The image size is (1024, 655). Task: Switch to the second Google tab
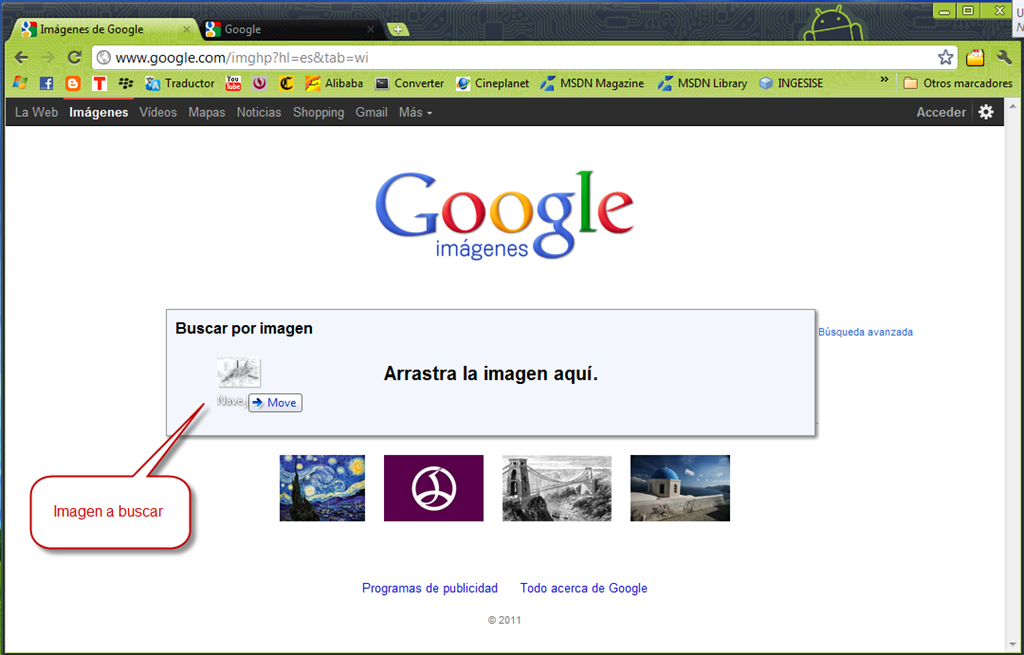(289, 29)
